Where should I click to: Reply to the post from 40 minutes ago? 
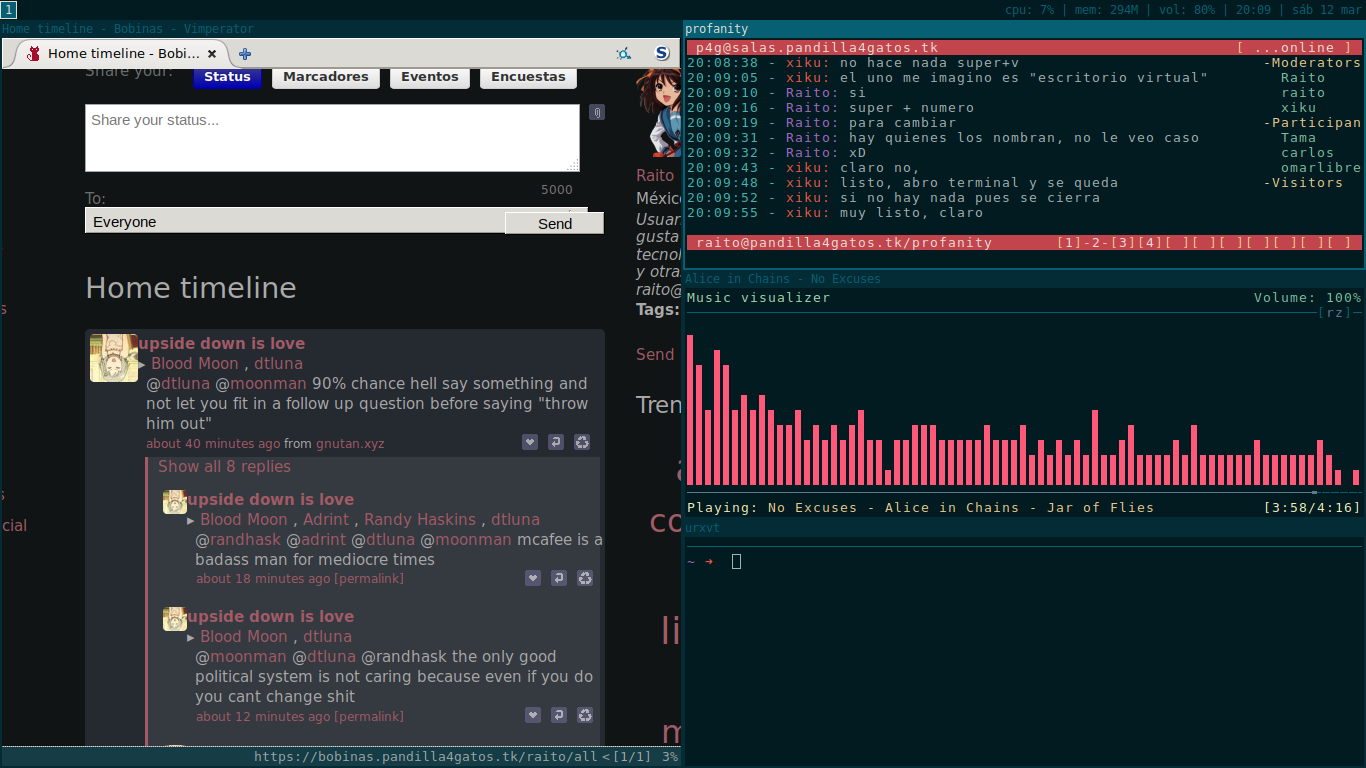556,442
